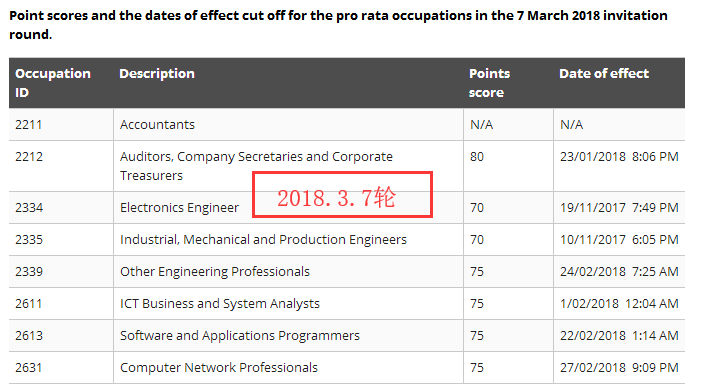Image resolution: width=701 pixels, height=390 pixels.
Task: Click the red 2018.3.7轮 annotation box
Action: pyautogui.click(x=342, y=195)
